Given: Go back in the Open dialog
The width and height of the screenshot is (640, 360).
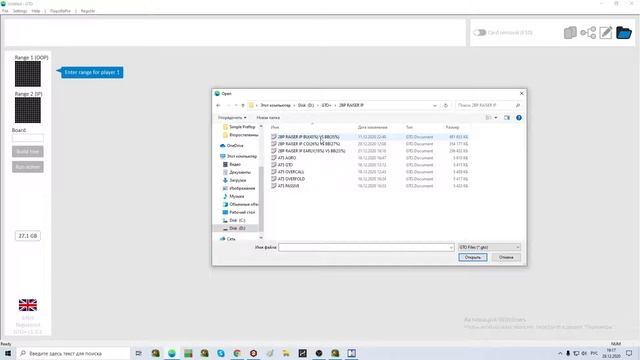Looking at the screenshot, I should point(218,105).
